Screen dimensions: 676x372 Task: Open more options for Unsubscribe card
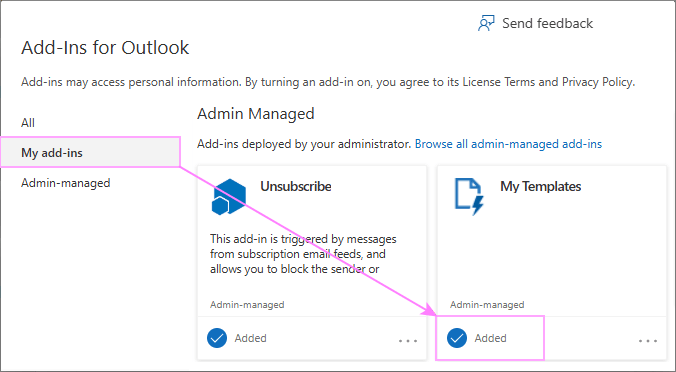[x=408, y=341]
